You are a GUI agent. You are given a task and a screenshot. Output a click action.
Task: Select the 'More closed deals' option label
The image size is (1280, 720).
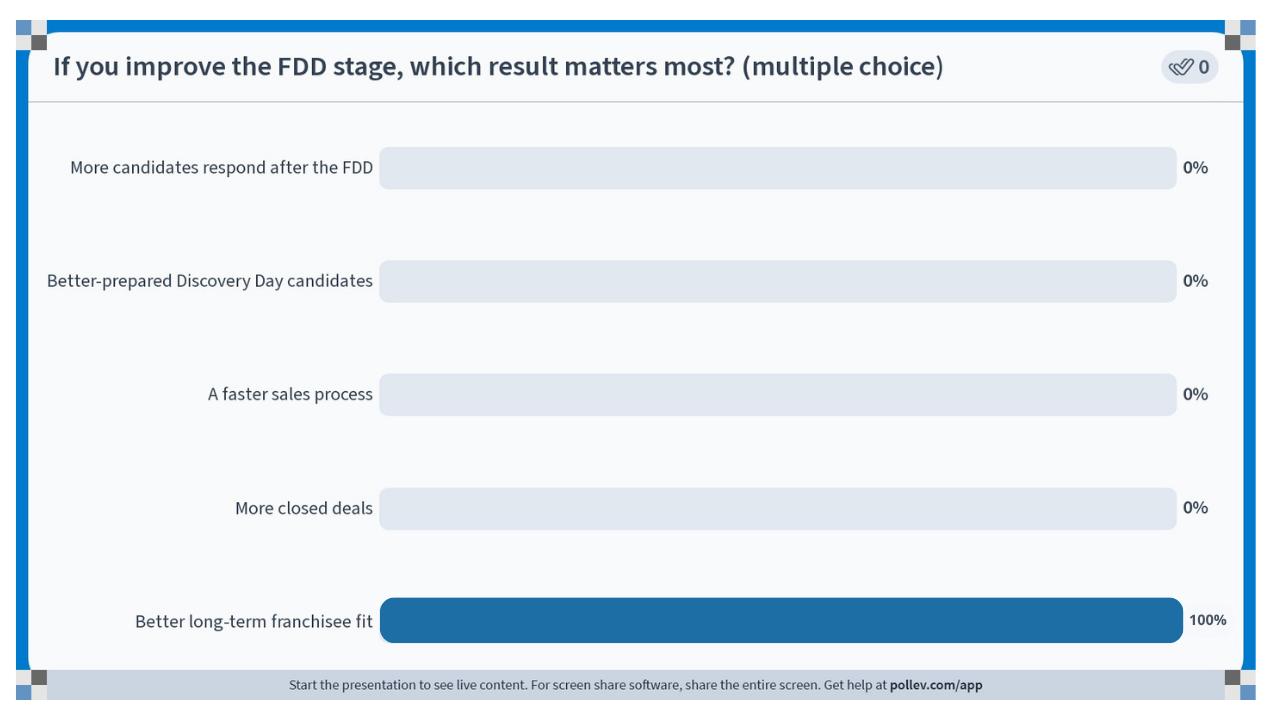coord(304,508)
